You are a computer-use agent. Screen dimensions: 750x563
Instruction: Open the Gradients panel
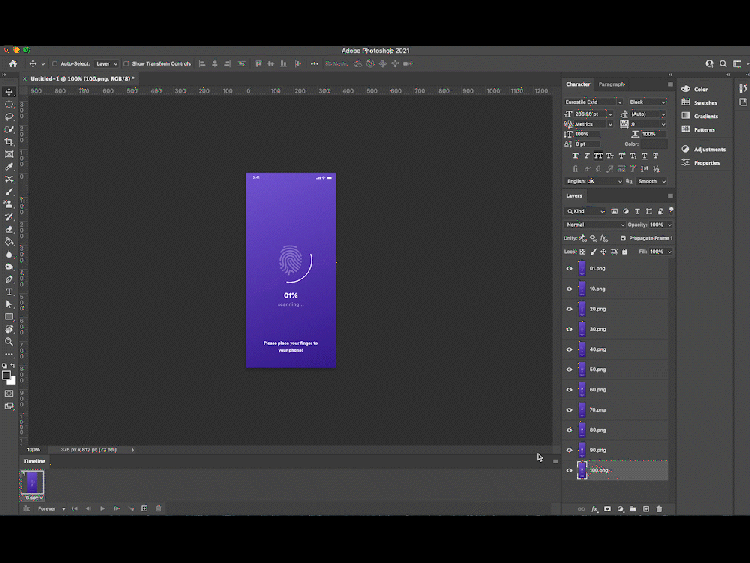point(700,116)
